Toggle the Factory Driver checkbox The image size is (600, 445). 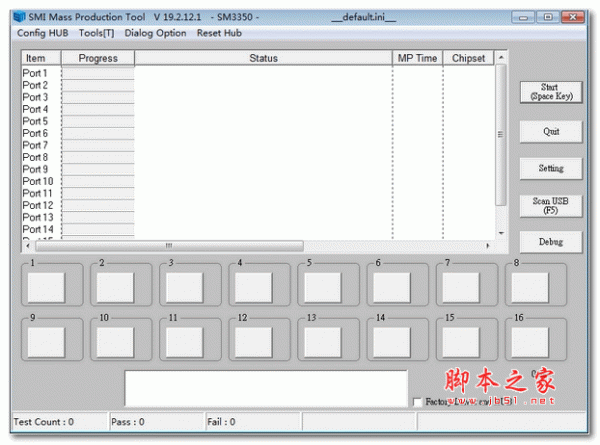(417, 402)
